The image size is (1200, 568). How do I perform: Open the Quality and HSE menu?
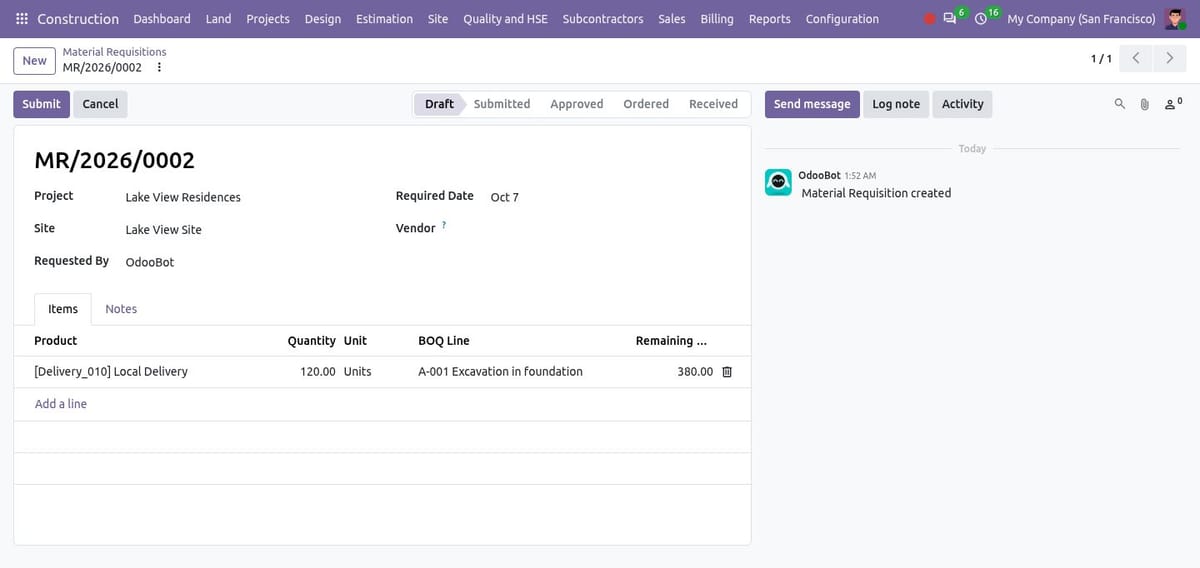pyautogui.click(x=505, y=19)
